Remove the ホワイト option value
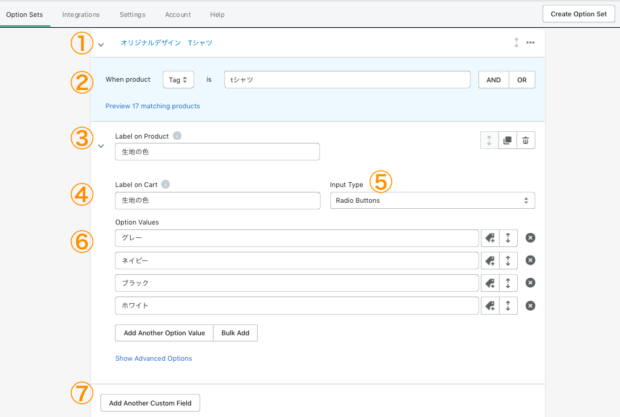The width and height of the screenshot is (620, 417). tap(530, 306)
